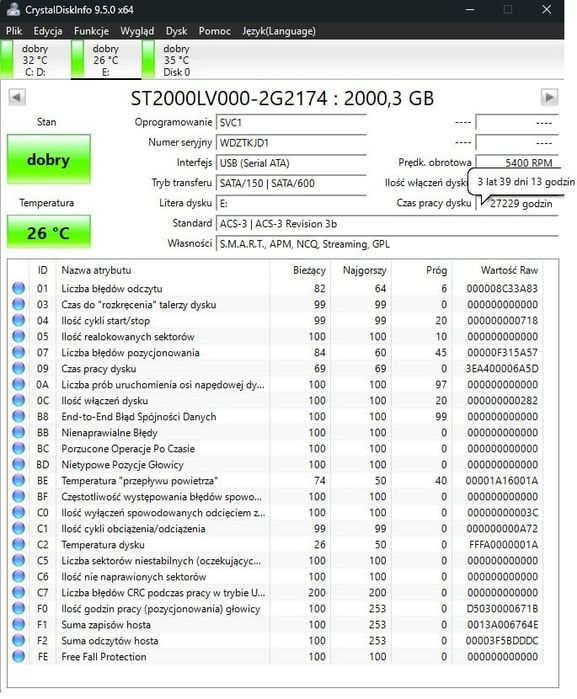Click status orb for attribute B8 row
577x699 pixels.
pos(18,416)
